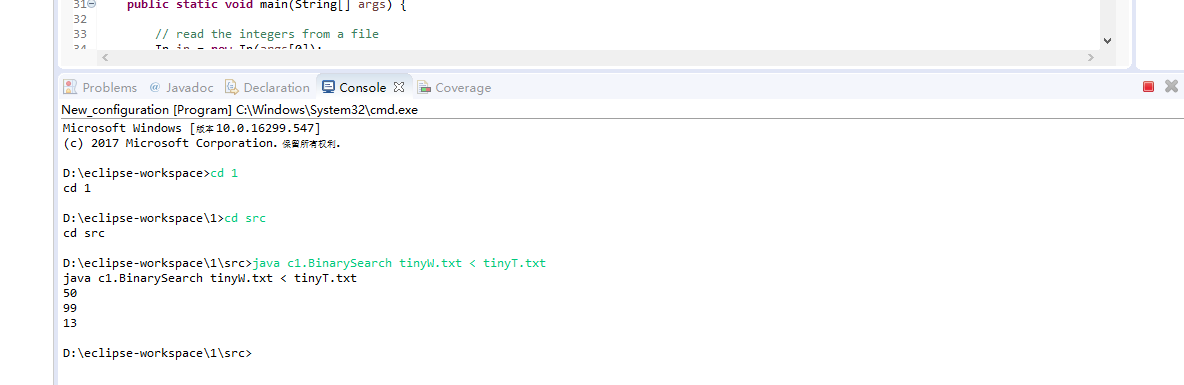This screenshot has width=1184, height=385.
Task: Click the New_configuration cmd.exe console title
Action: (239, 109)
